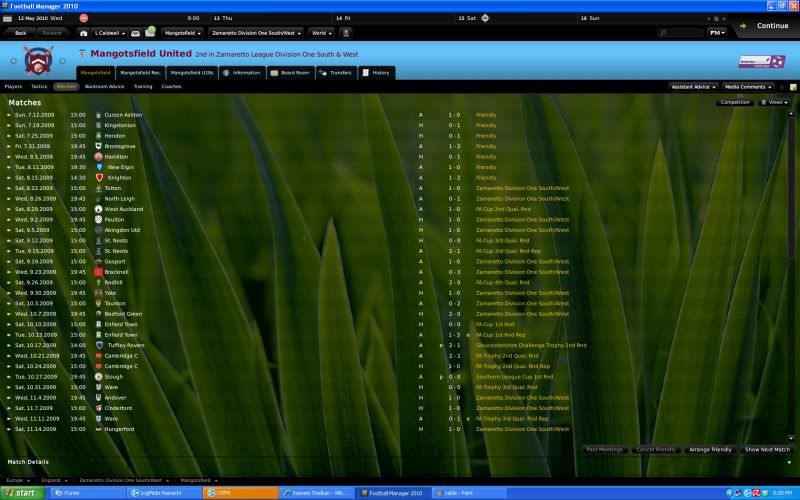The height and width of the screenshot is (500, 800).
Task: Open the World menu dropdown
Action: pos(323,32)
